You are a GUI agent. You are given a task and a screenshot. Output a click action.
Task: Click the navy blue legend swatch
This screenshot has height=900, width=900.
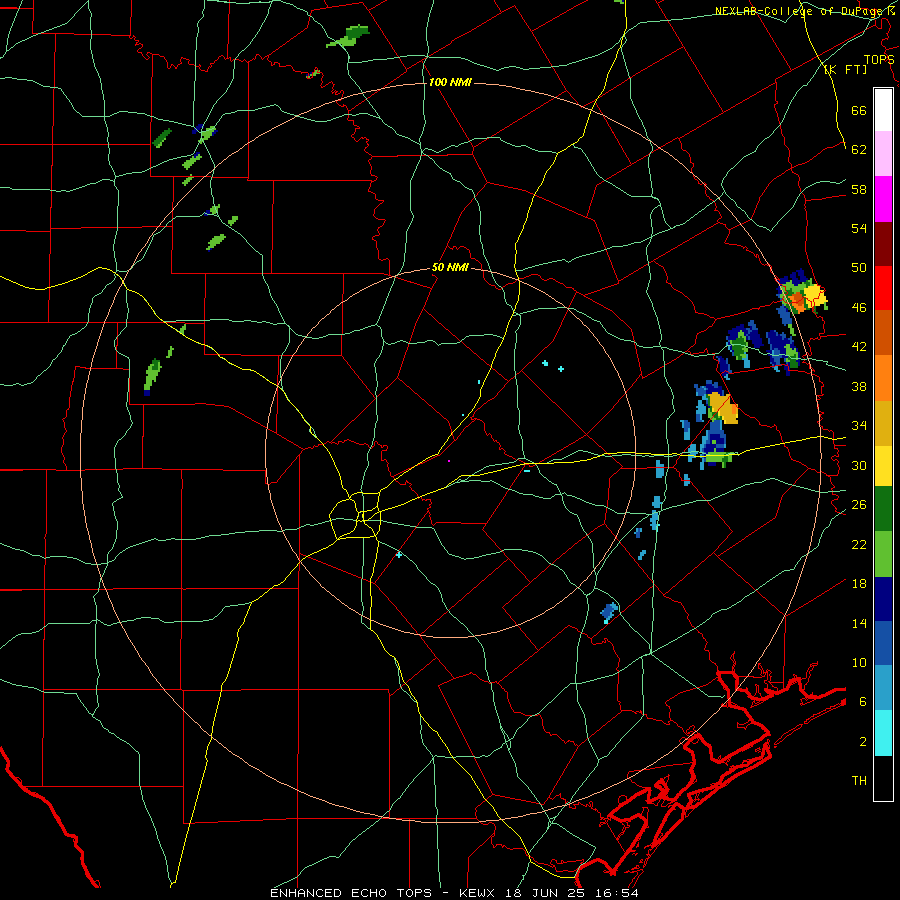[883, 599]
